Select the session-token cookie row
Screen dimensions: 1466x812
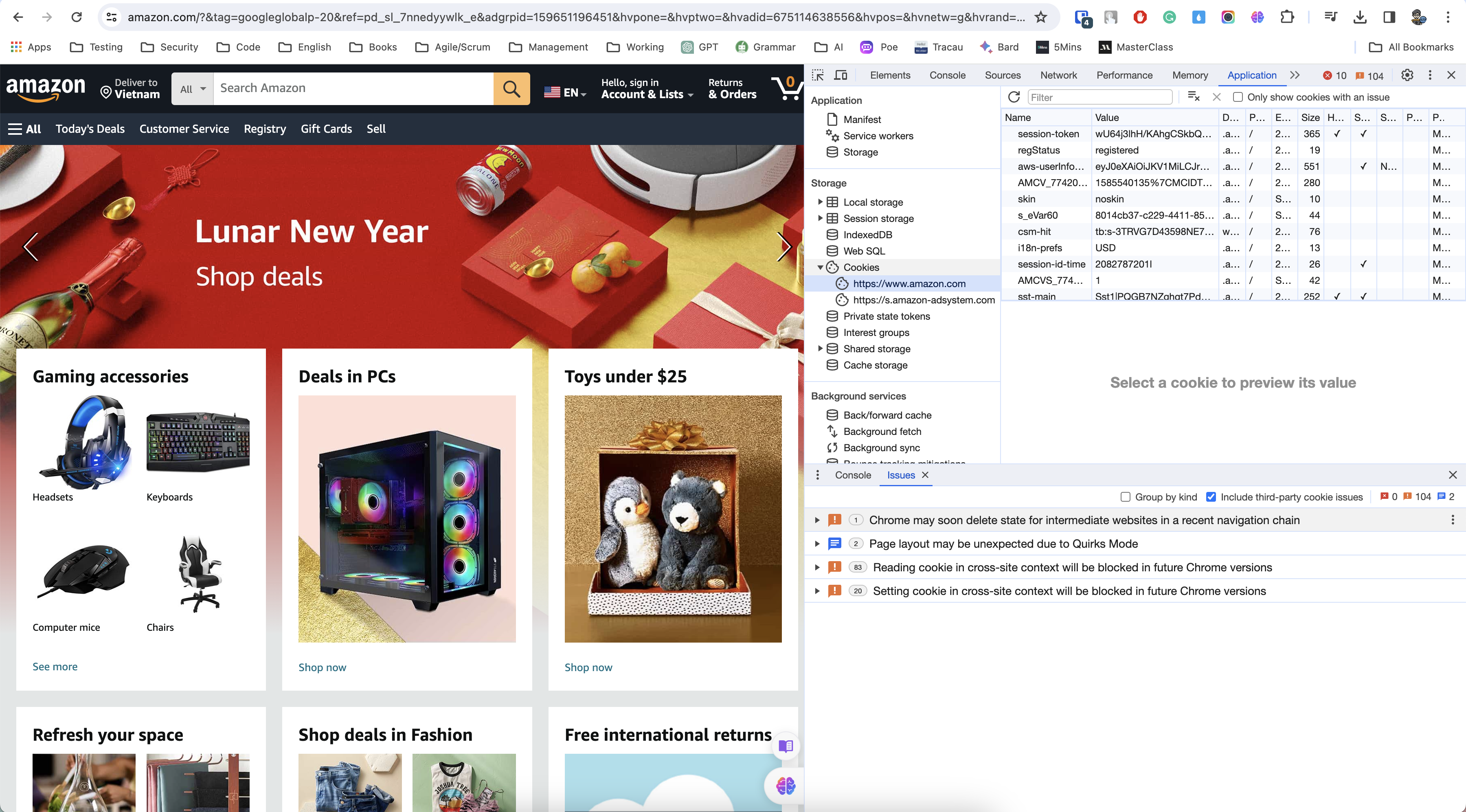[1233, 134]
